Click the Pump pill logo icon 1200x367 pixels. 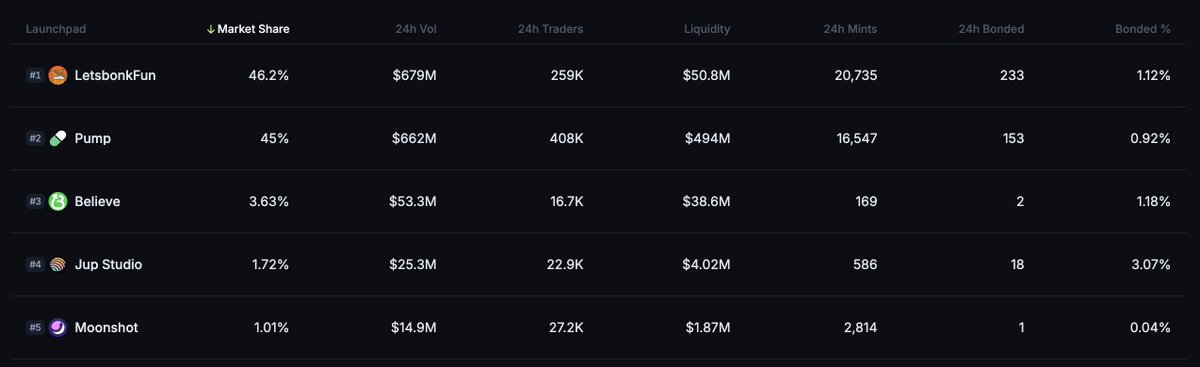(58, 138)
